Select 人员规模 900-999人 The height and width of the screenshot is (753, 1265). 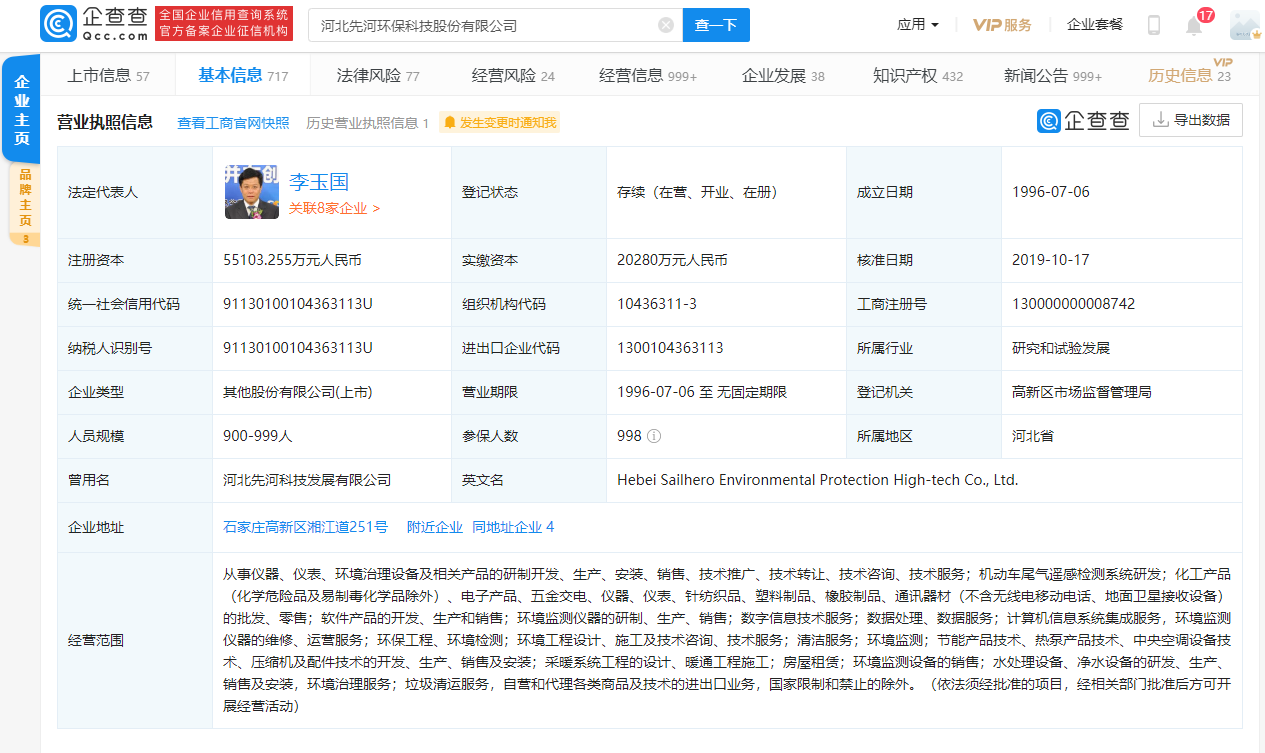pos(259,436)
